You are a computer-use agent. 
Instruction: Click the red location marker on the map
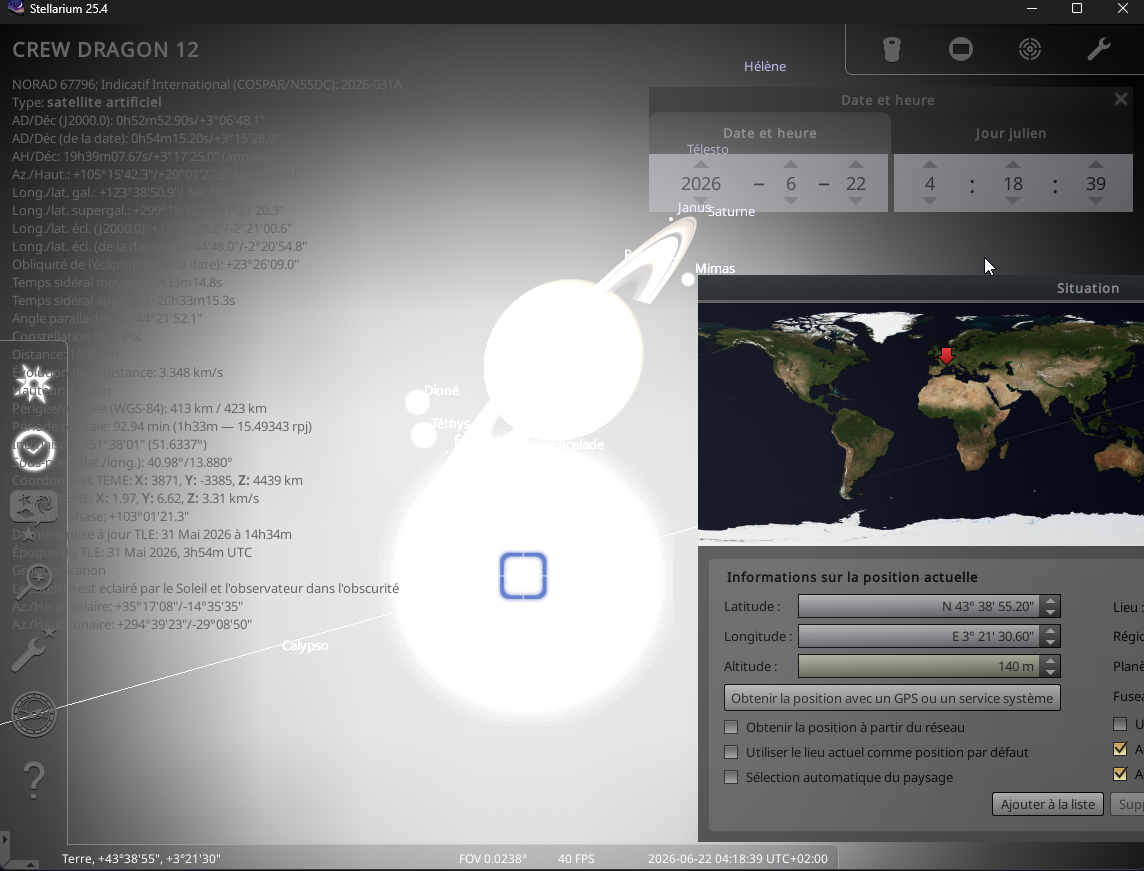coord(946,356)
